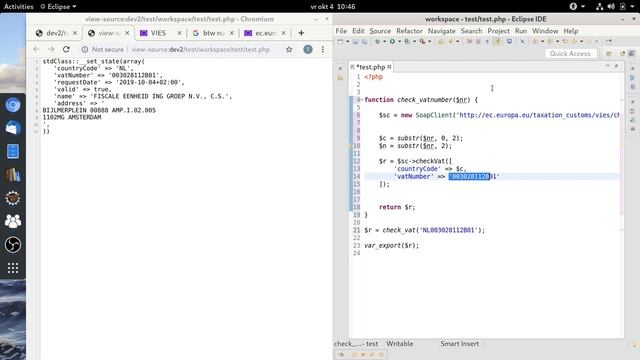
Task: Launch OBS Studio from the dock
Action: click(13, 244)
